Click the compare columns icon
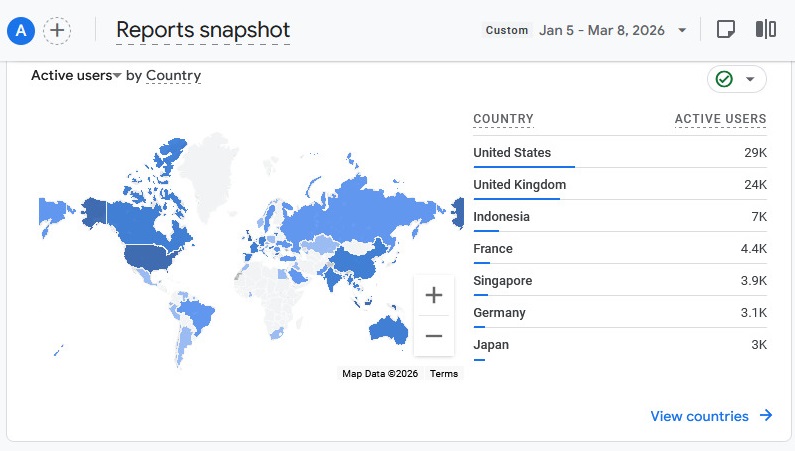This screenshot has width=795, height=451. (766, 30)
